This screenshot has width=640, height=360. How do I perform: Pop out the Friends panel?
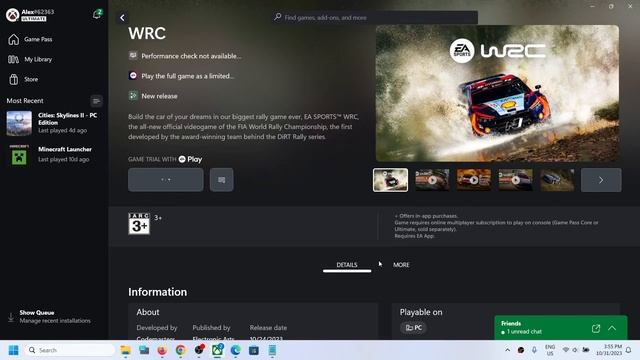point(596,328)
